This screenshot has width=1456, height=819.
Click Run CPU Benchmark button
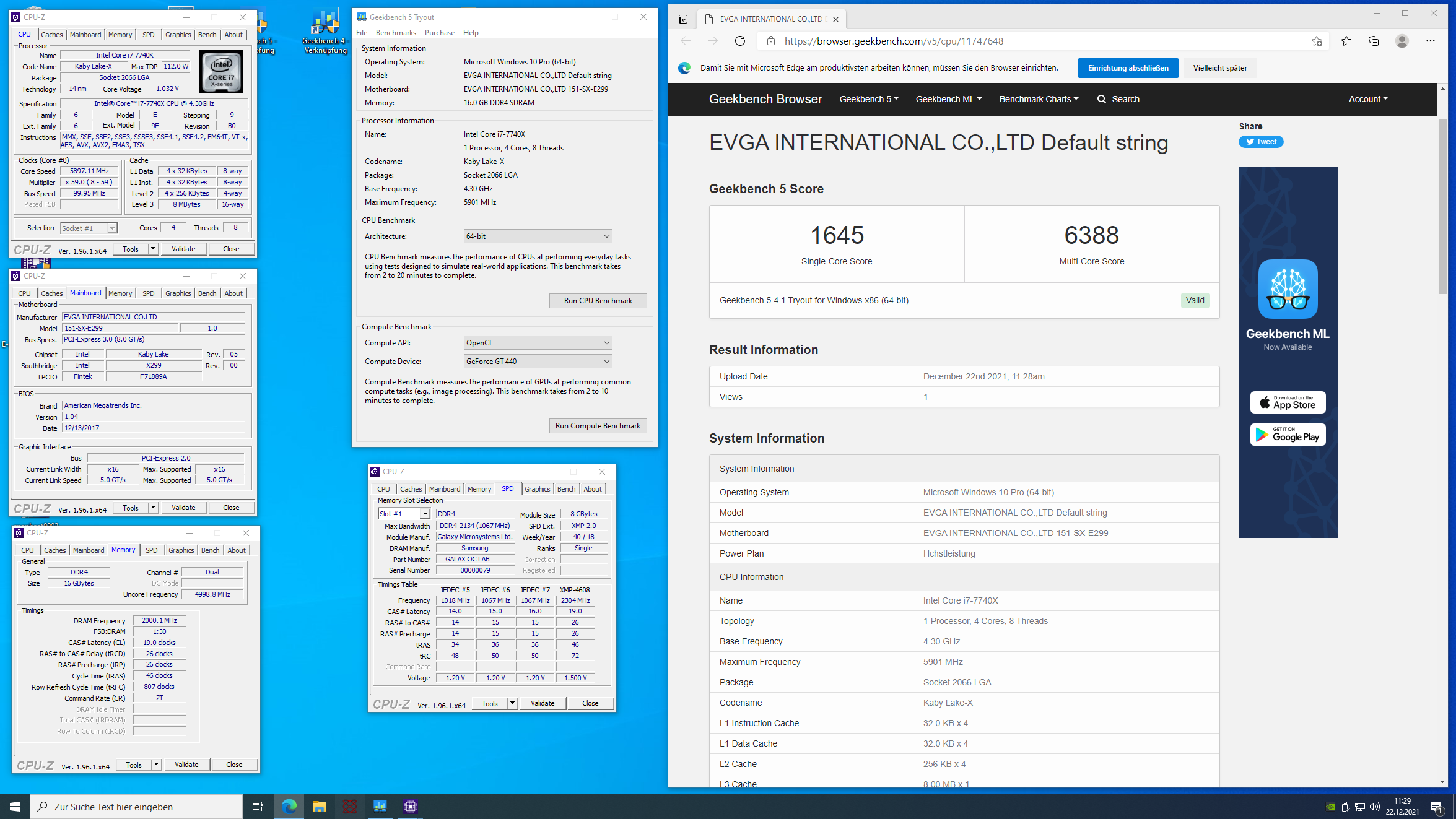click(x=598, y=301)
